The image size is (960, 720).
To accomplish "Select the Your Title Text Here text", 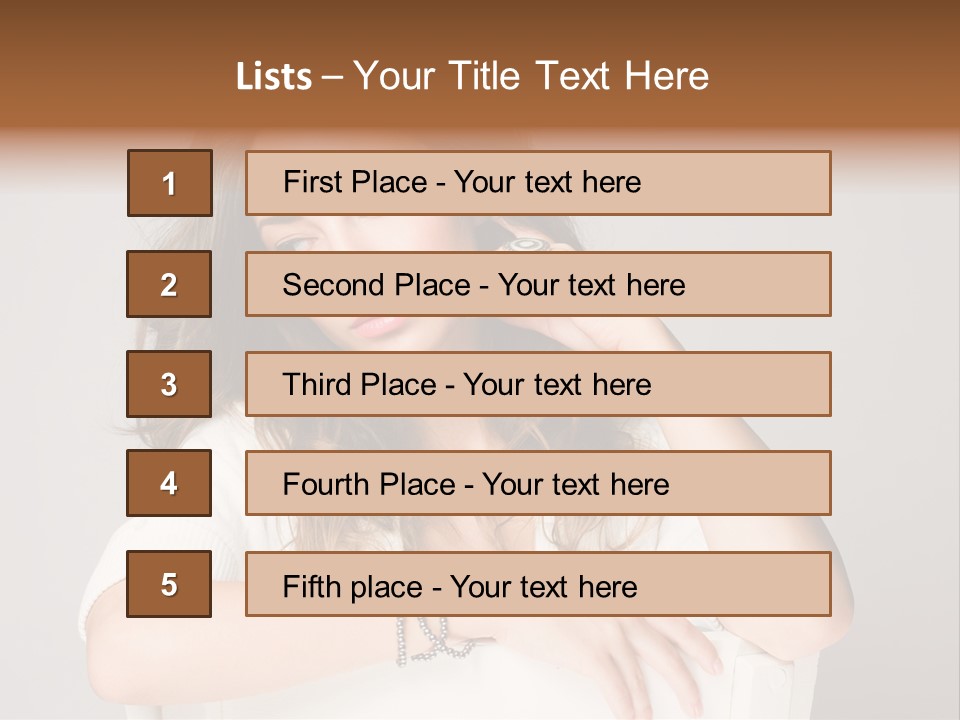I will click(x=530, y=77).
